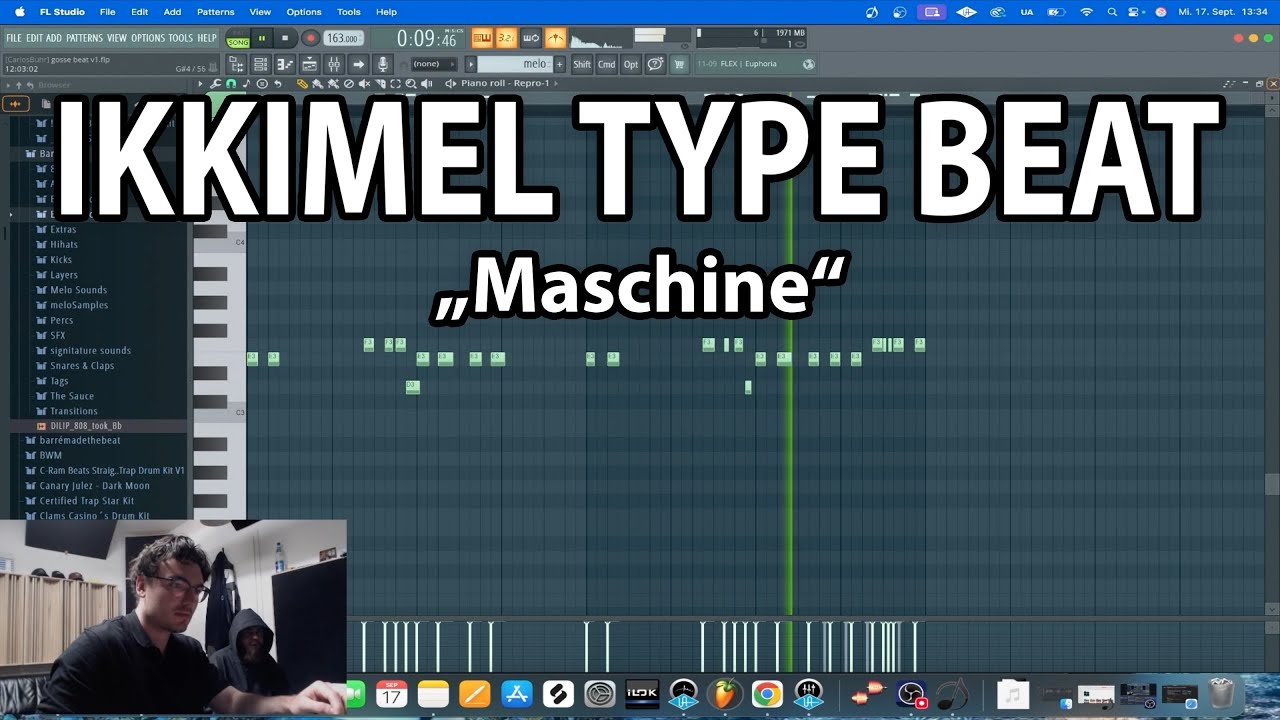Expand the Certified Trap Star Kit folder

coord(86,500)
